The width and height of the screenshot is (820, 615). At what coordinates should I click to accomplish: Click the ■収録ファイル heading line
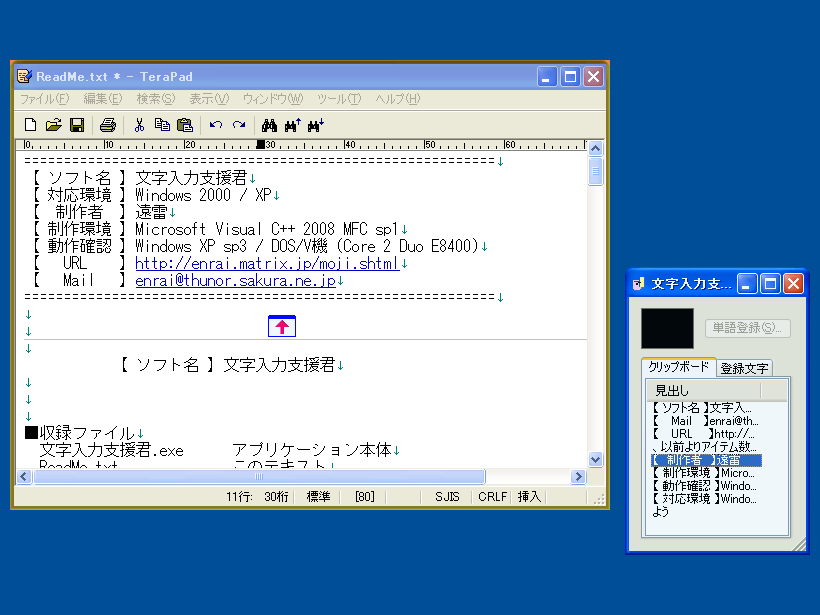click(x=79, y=433)
